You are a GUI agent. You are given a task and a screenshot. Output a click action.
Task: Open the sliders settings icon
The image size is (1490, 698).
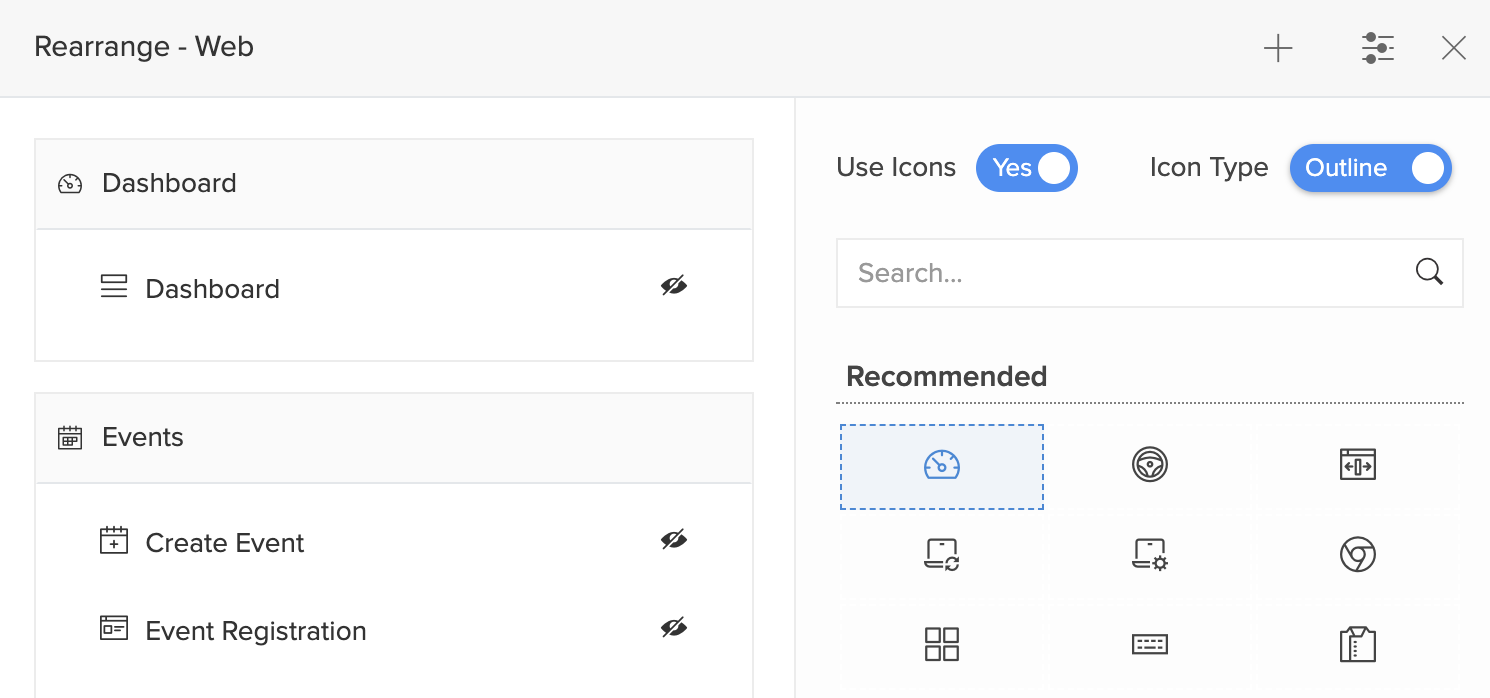point(1378,48)
